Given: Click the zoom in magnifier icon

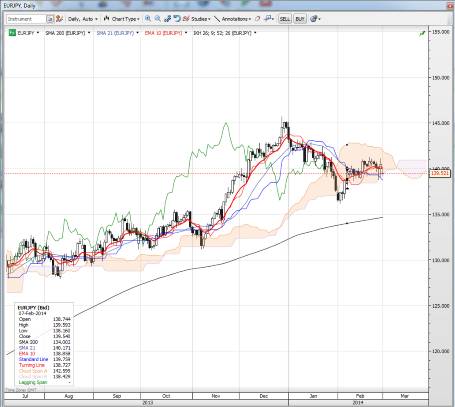Looking at the screenshot, I should tap(148, 19).
